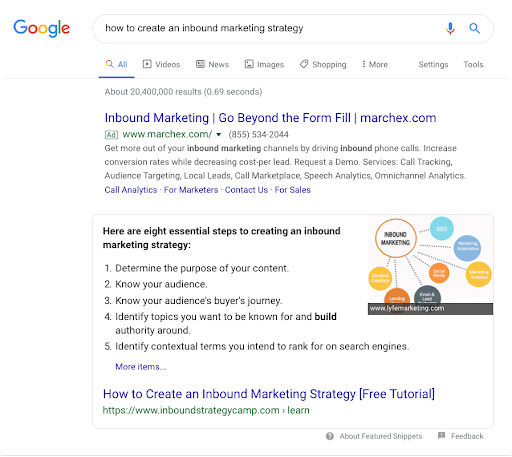Image resolution: width=512 pixels, height=457 pixels.
Task: Open the Shopping tab
Action: (323, 64)
